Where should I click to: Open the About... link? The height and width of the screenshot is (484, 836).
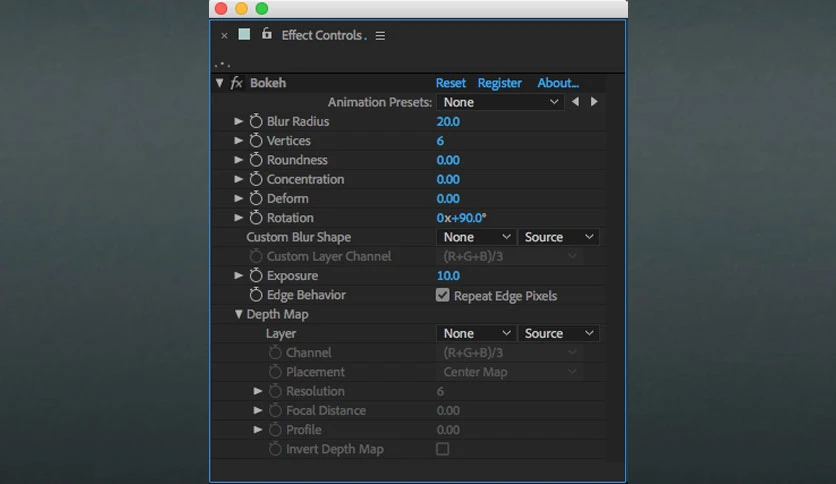558,83
